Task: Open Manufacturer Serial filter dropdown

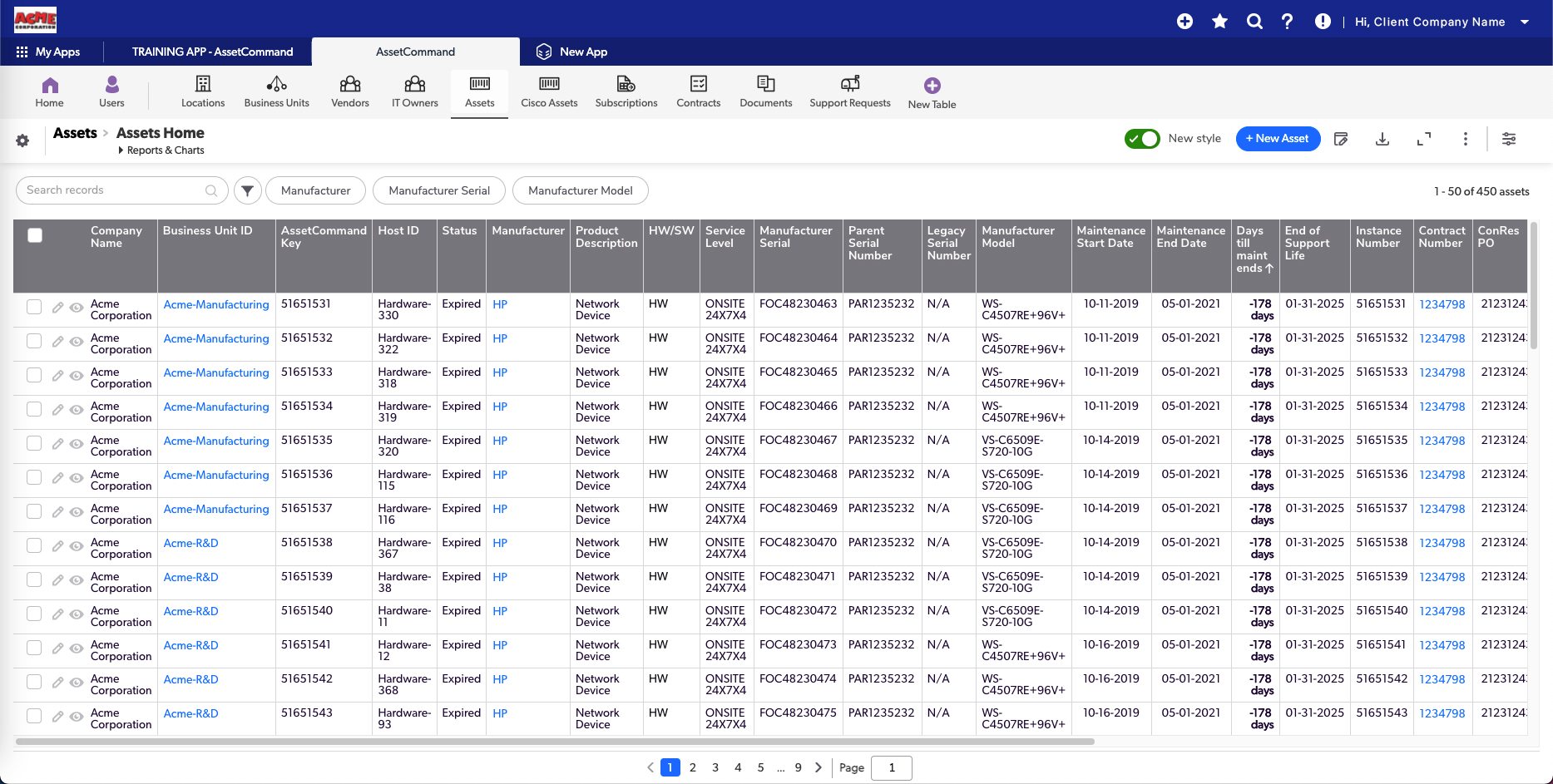Action: [439, 190]
